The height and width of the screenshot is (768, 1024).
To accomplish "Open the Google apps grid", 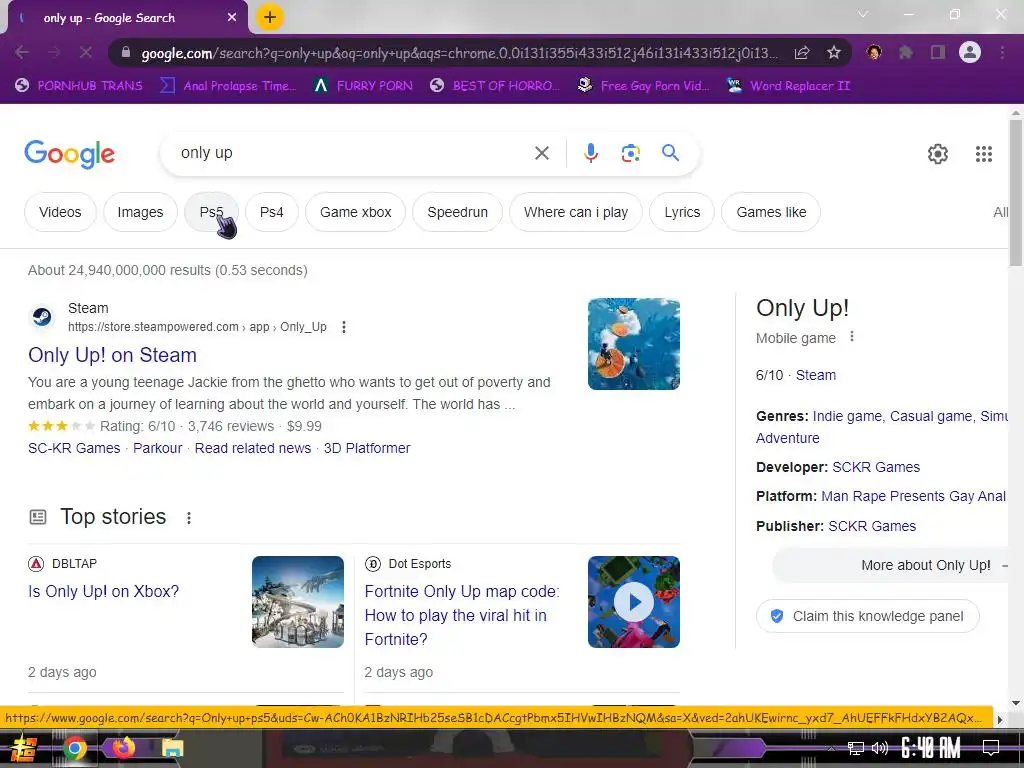I will click(984, 153).
